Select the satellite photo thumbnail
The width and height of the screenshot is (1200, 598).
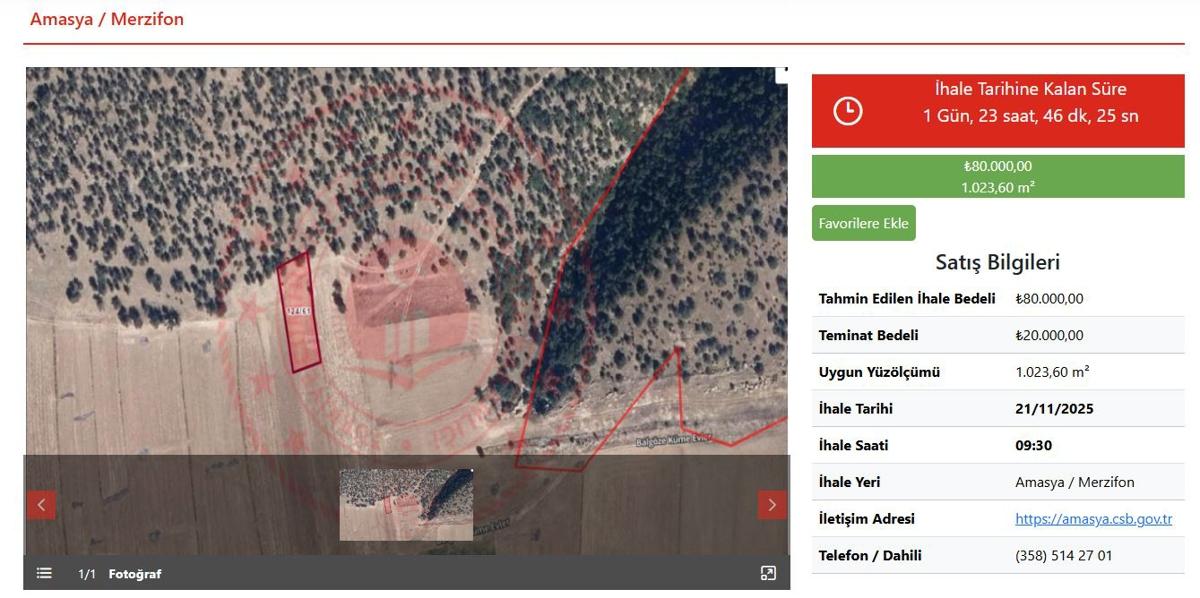click(x=406, y=505)
